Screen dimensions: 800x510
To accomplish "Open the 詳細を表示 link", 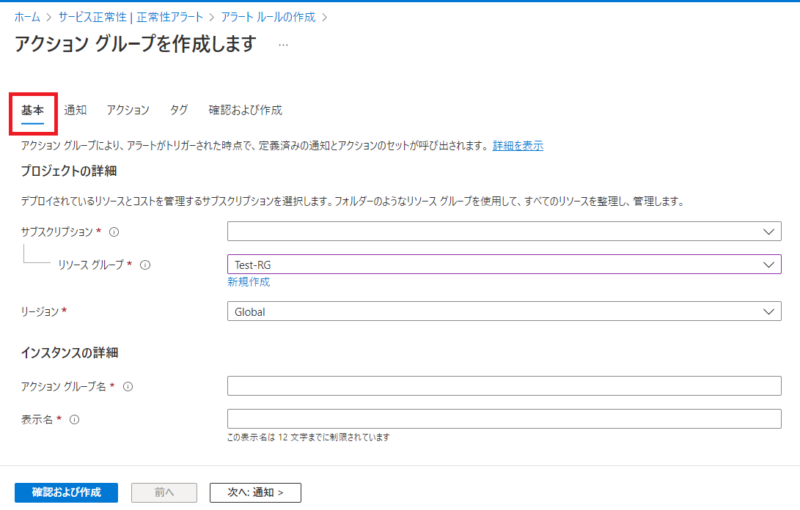I will (518, 146).
